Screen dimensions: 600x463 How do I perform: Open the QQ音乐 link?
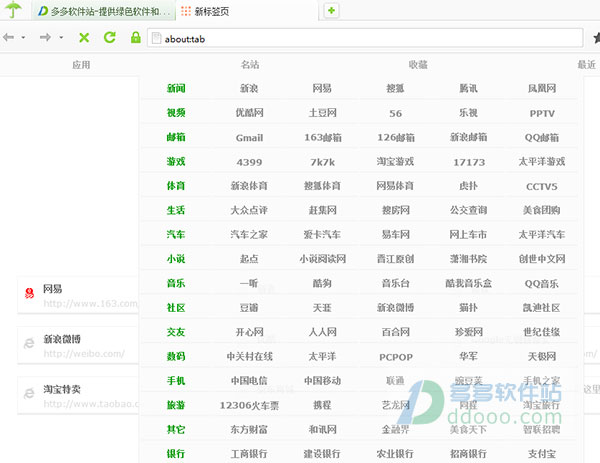542,284
